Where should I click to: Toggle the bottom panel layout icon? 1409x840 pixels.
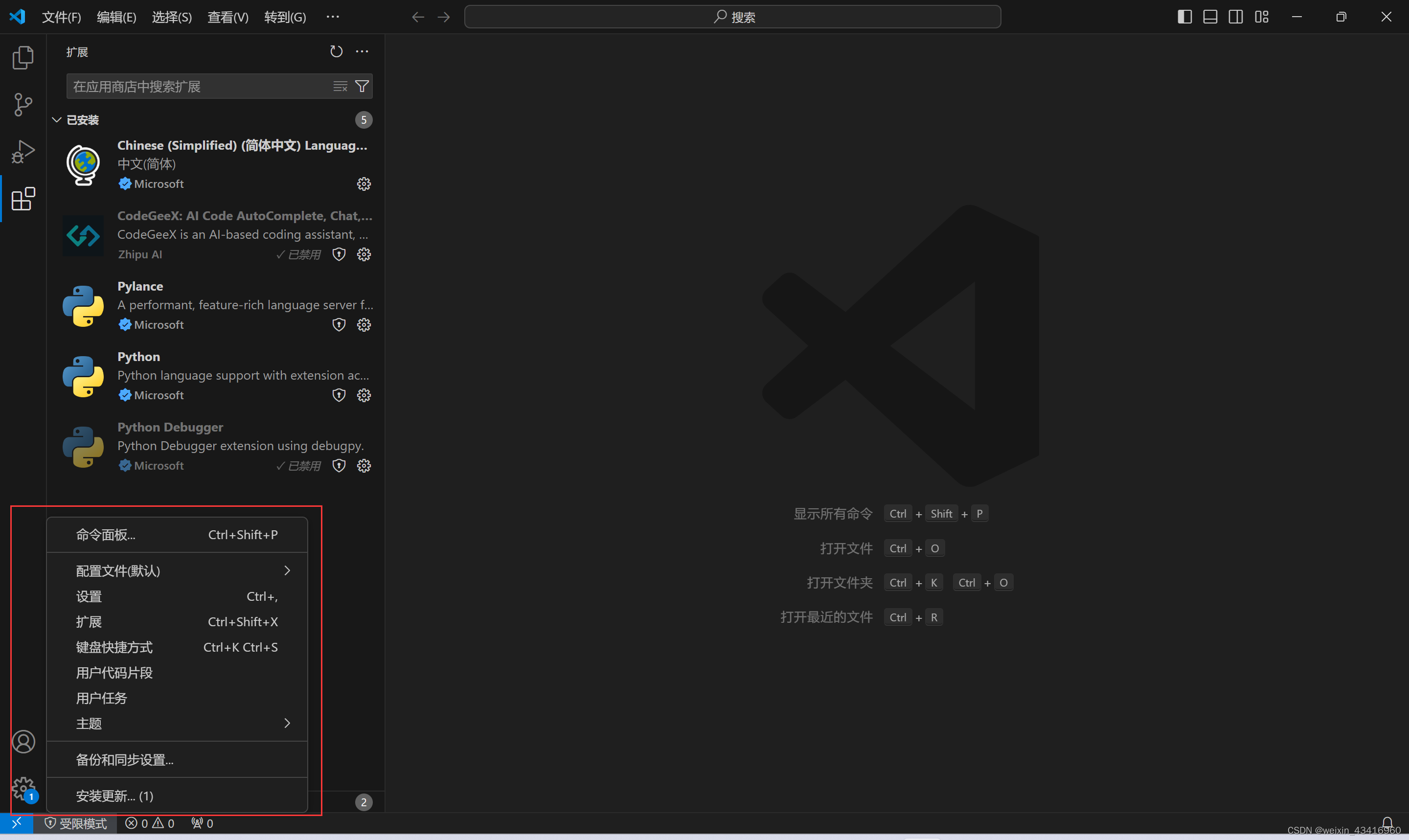tap(1210, 17)
